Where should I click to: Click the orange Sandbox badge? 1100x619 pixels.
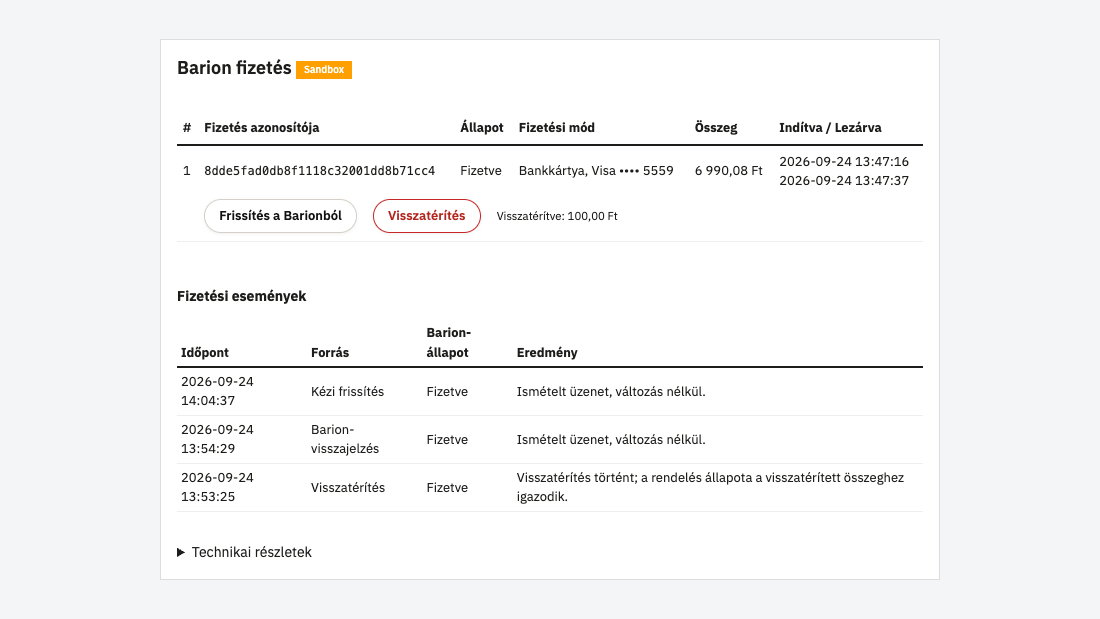click(x=323, y=69)
